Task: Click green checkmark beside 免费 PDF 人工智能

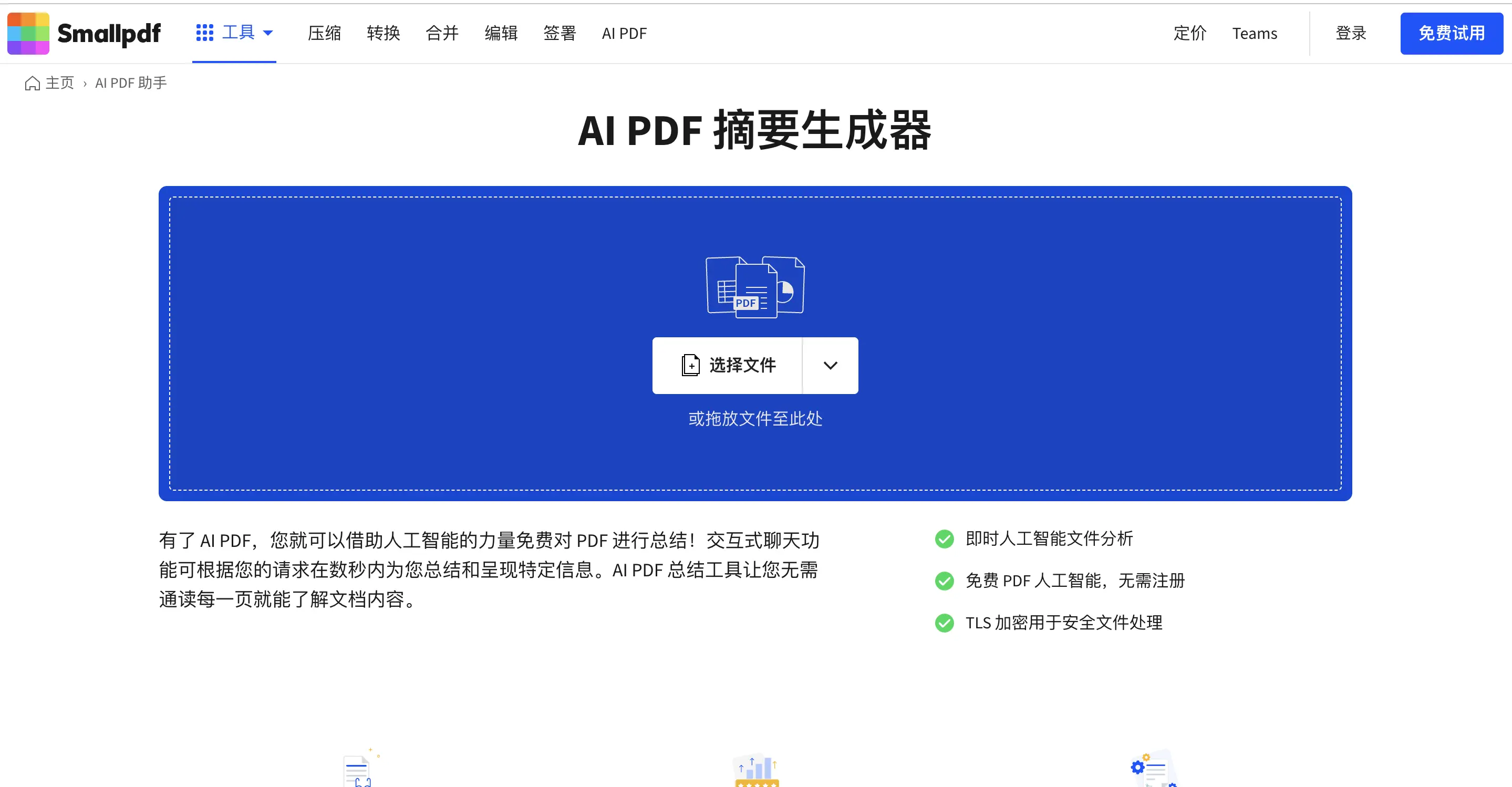Action: coord(944,581)
